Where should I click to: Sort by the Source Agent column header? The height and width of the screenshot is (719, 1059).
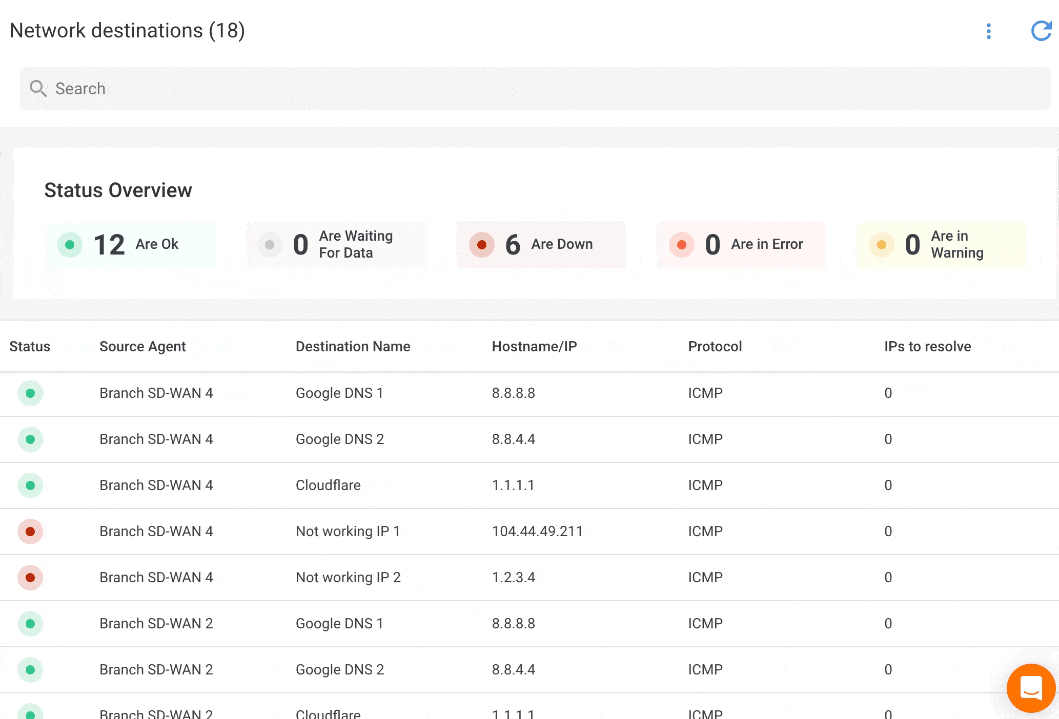tap(143, 347)
